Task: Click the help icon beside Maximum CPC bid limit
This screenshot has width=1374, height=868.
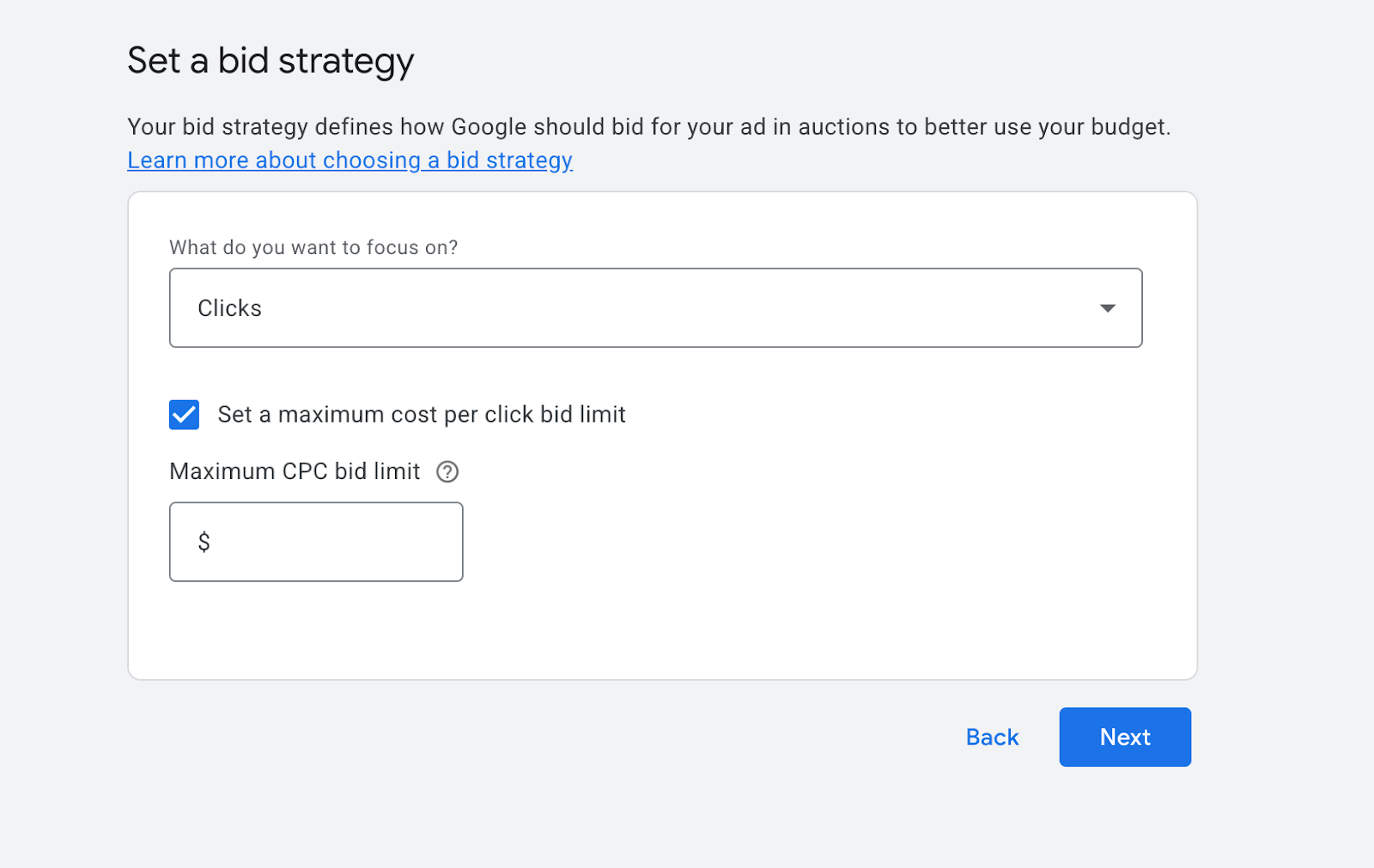Action: coord(447,471)
